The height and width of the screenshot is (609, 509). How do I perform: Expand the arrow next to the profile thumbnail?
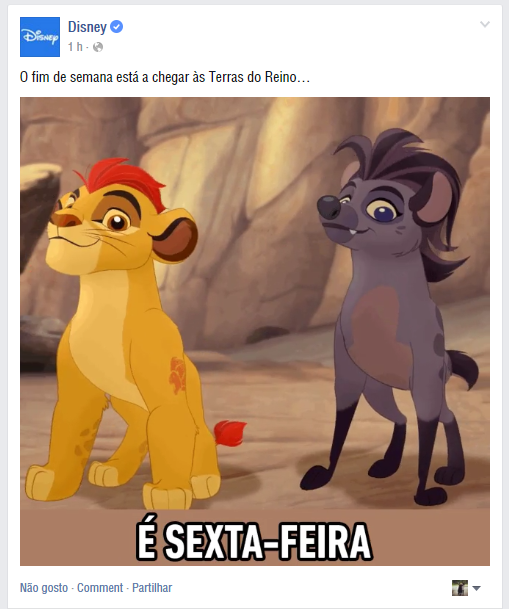476,588
